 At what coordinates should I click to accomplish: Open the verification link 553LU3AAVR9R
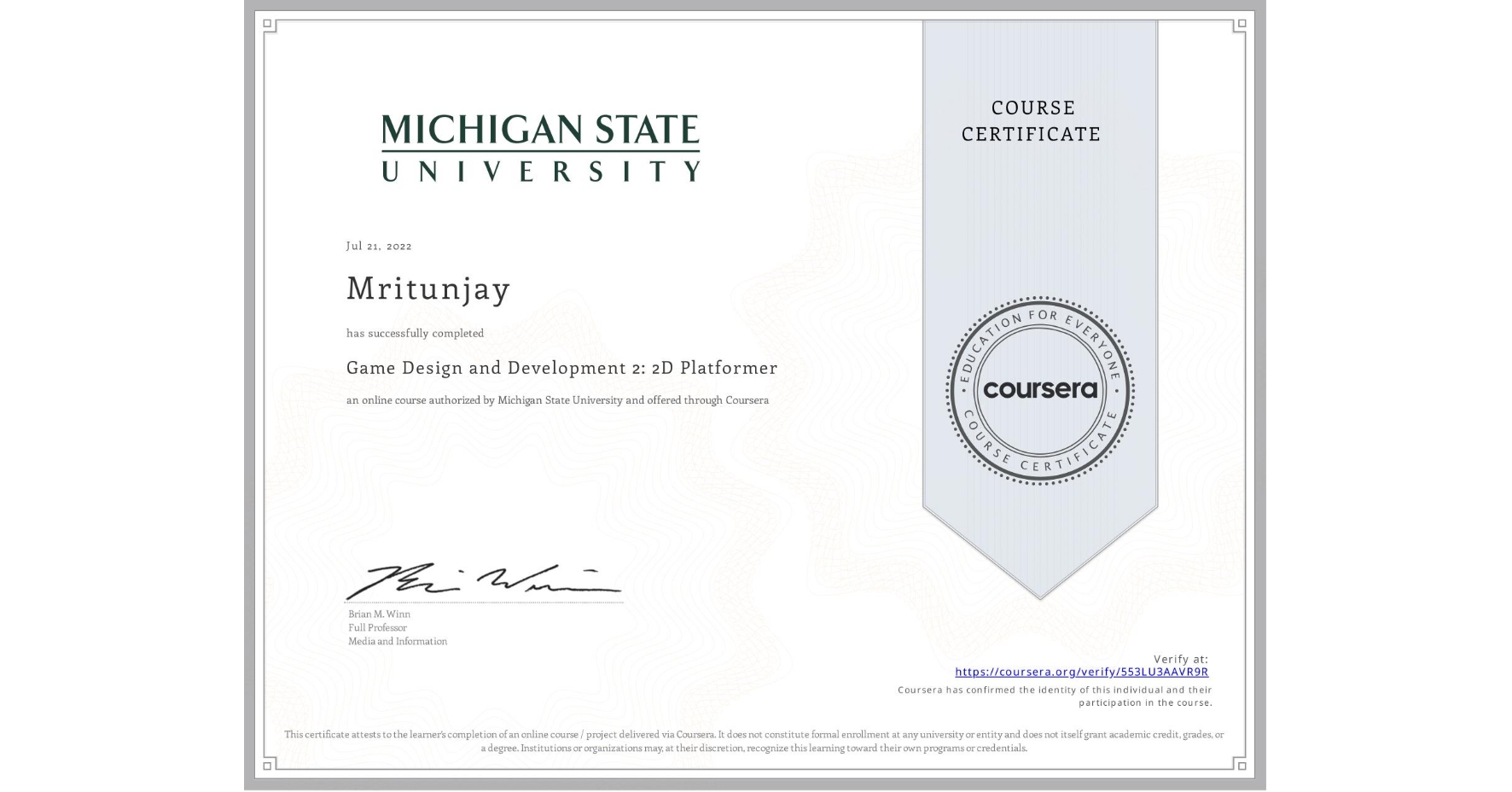1084,673
